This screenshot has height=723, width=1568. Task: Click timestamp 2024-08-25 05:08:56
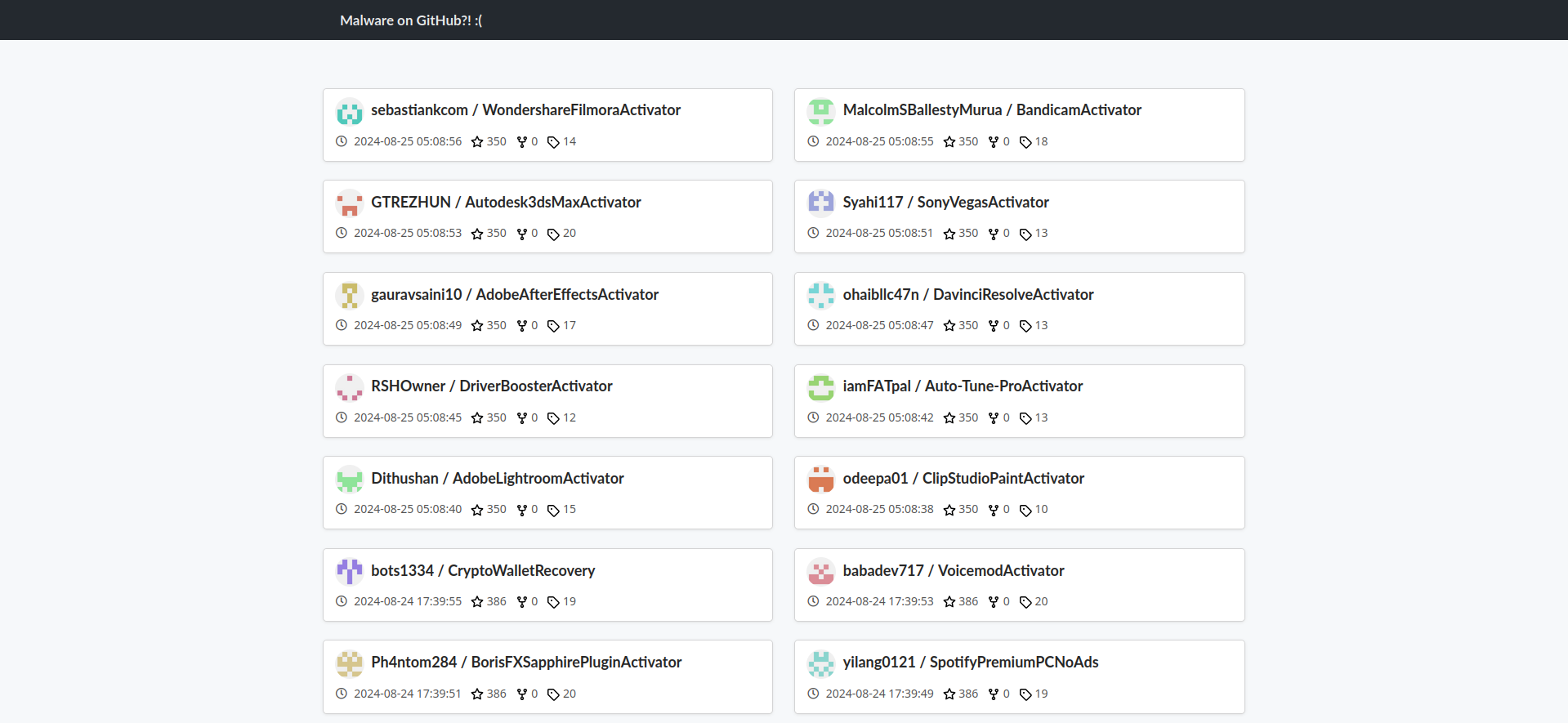(x=408, y=141)
